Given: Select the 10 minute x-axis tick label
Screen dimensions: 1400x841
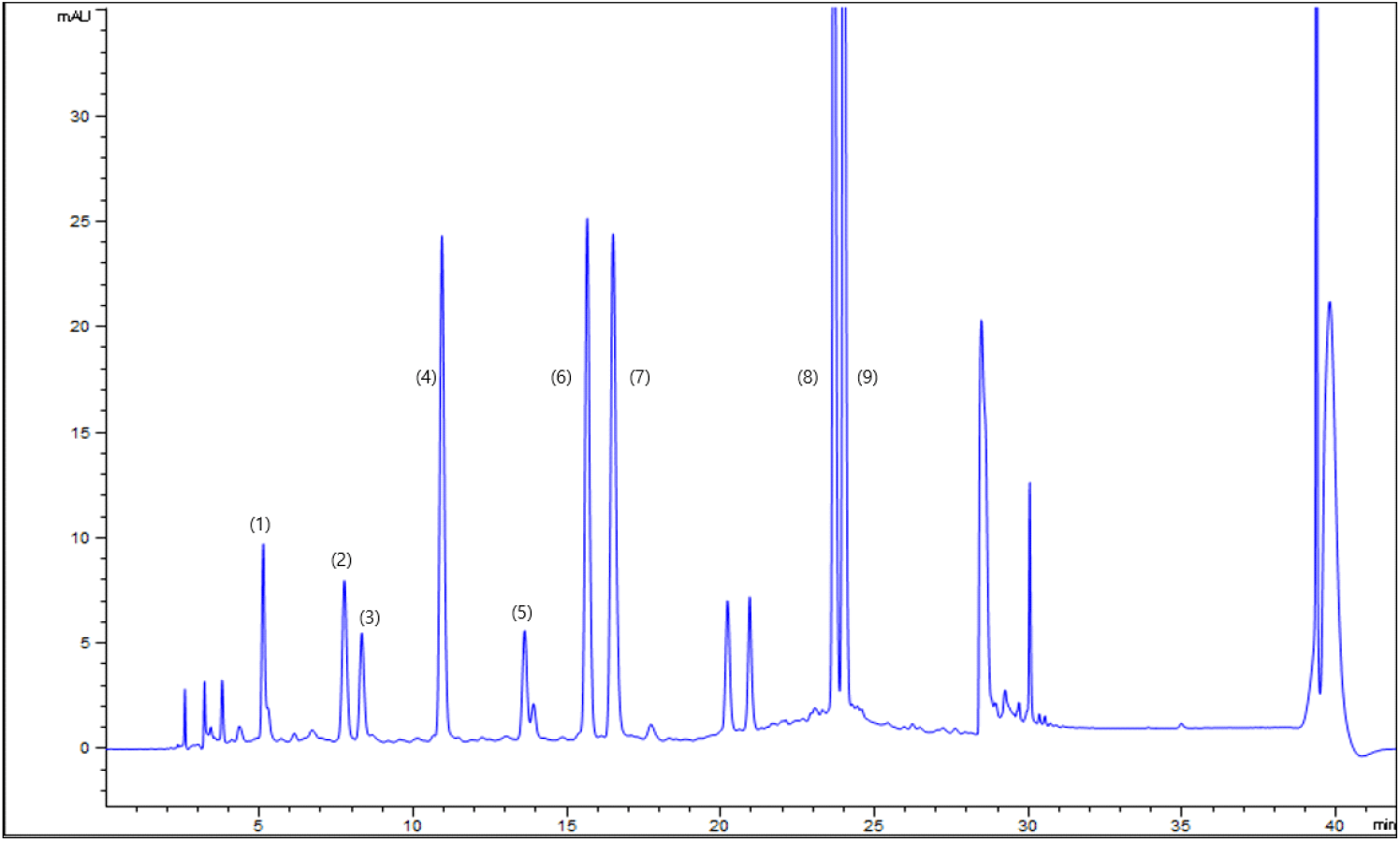Looking at the screenshot, I should 412,825.
